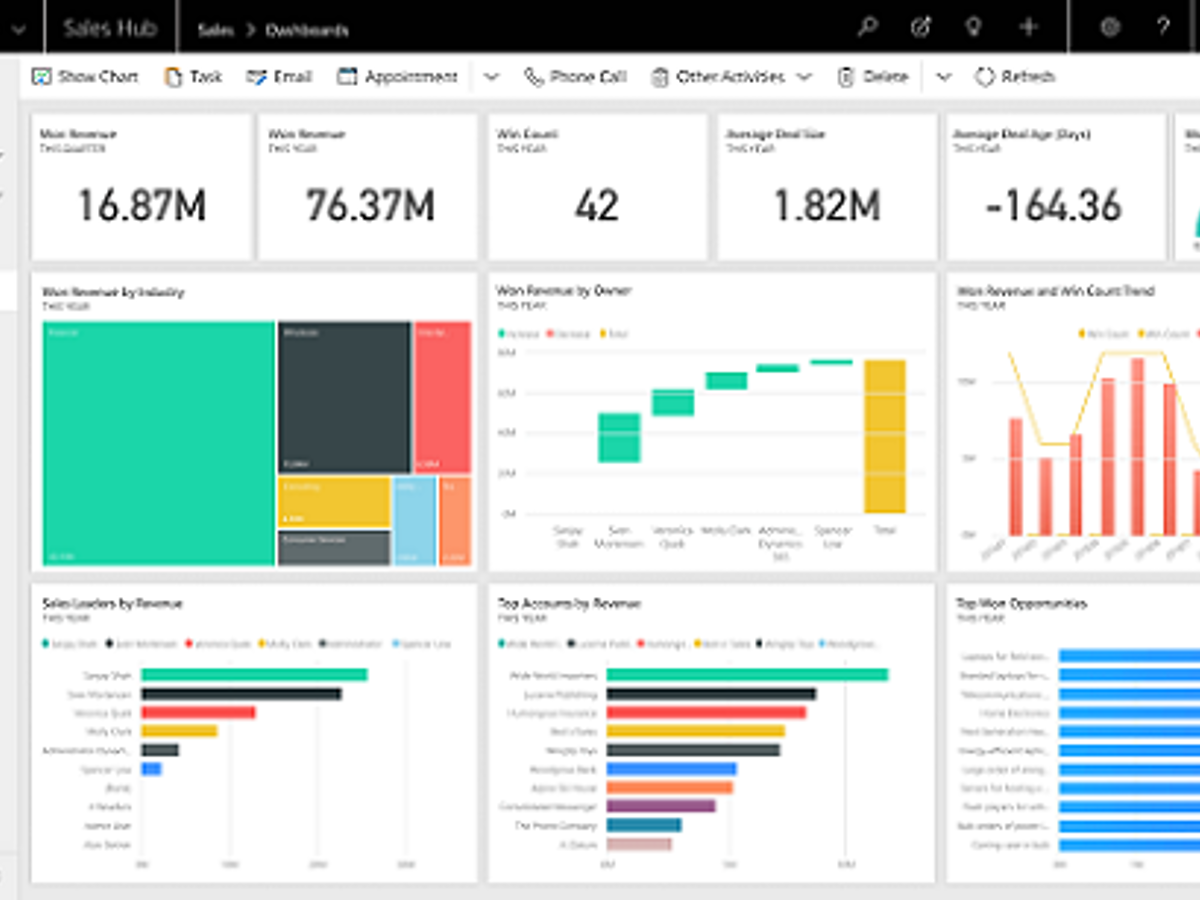Open the help question mark icon
Viewport: 1200px width, 900px height.
tap(1163, 28)
